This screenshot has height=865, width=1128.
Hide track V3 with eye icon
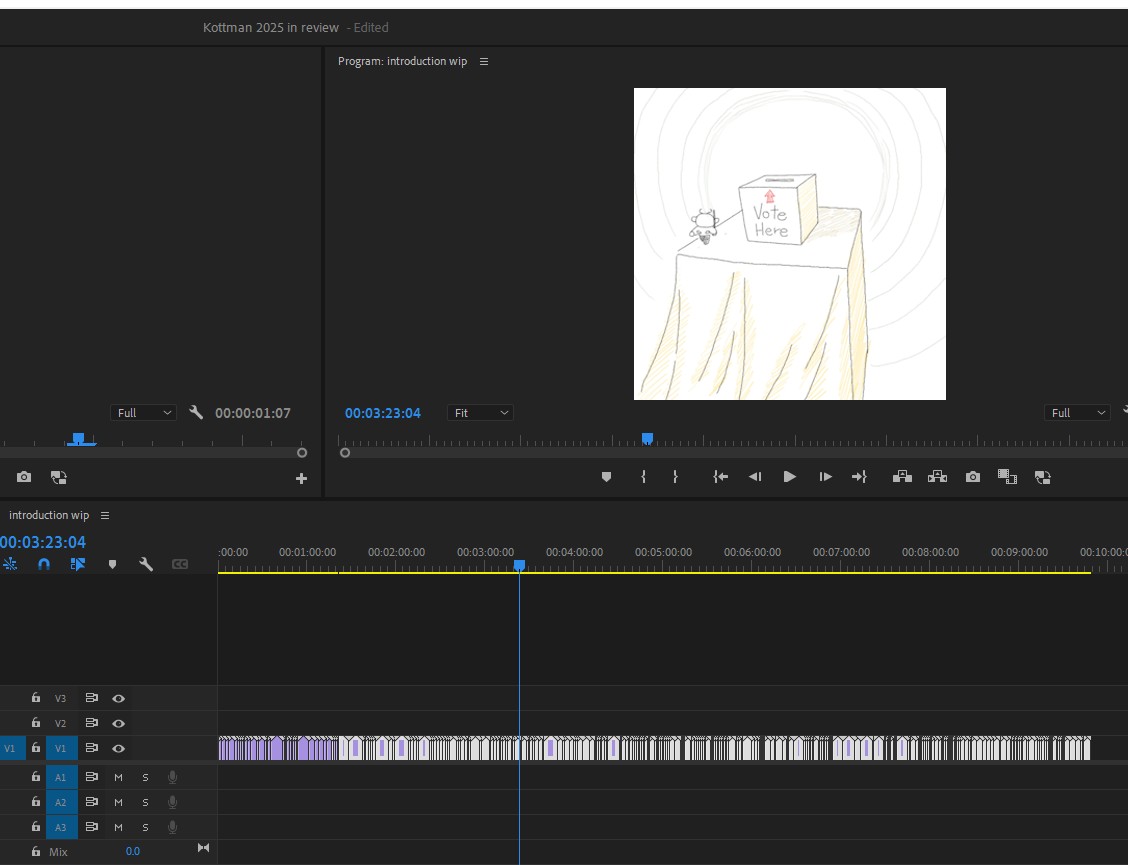coord(118,698)
